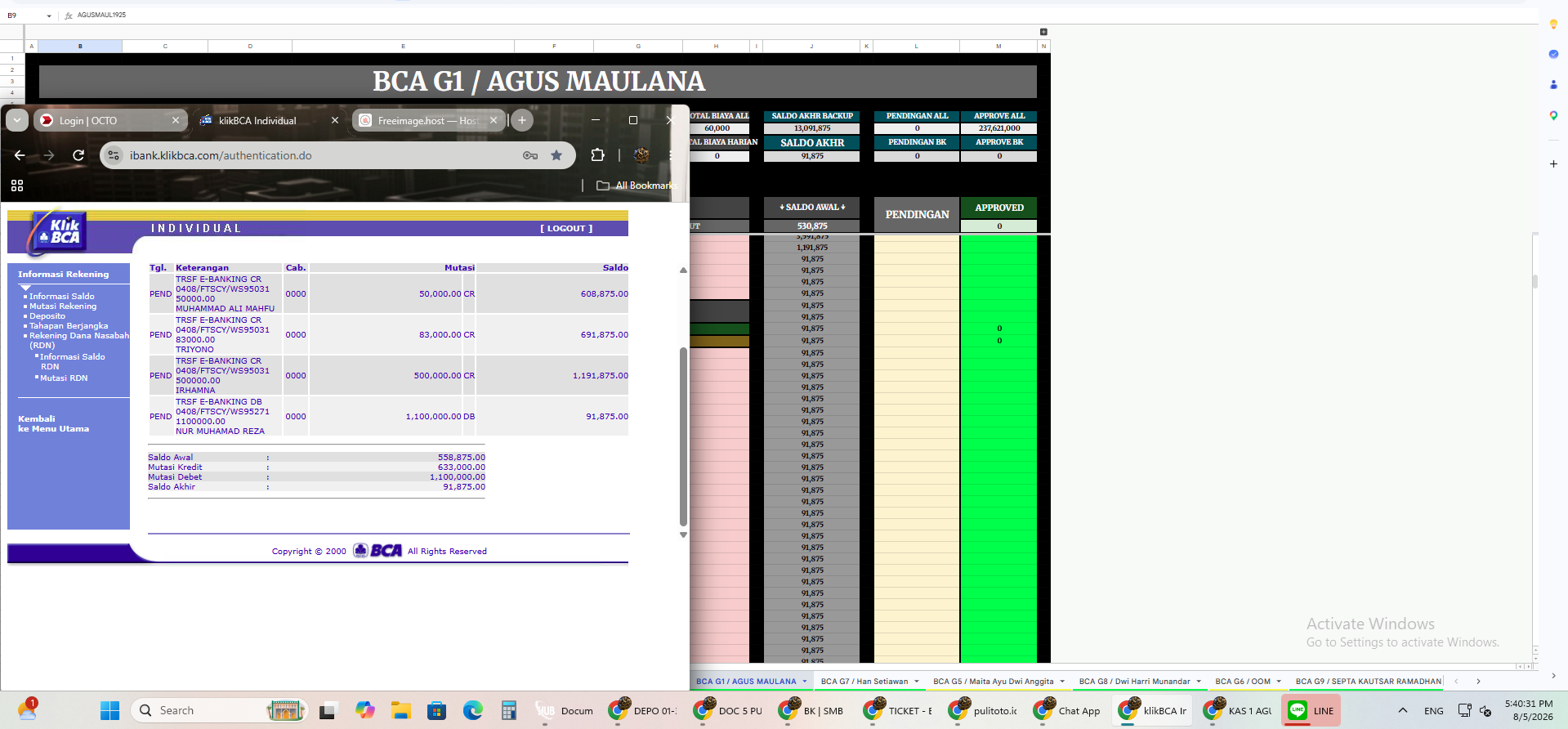Open the saved password key icon

pyautogui.click(x=530, y=155)
